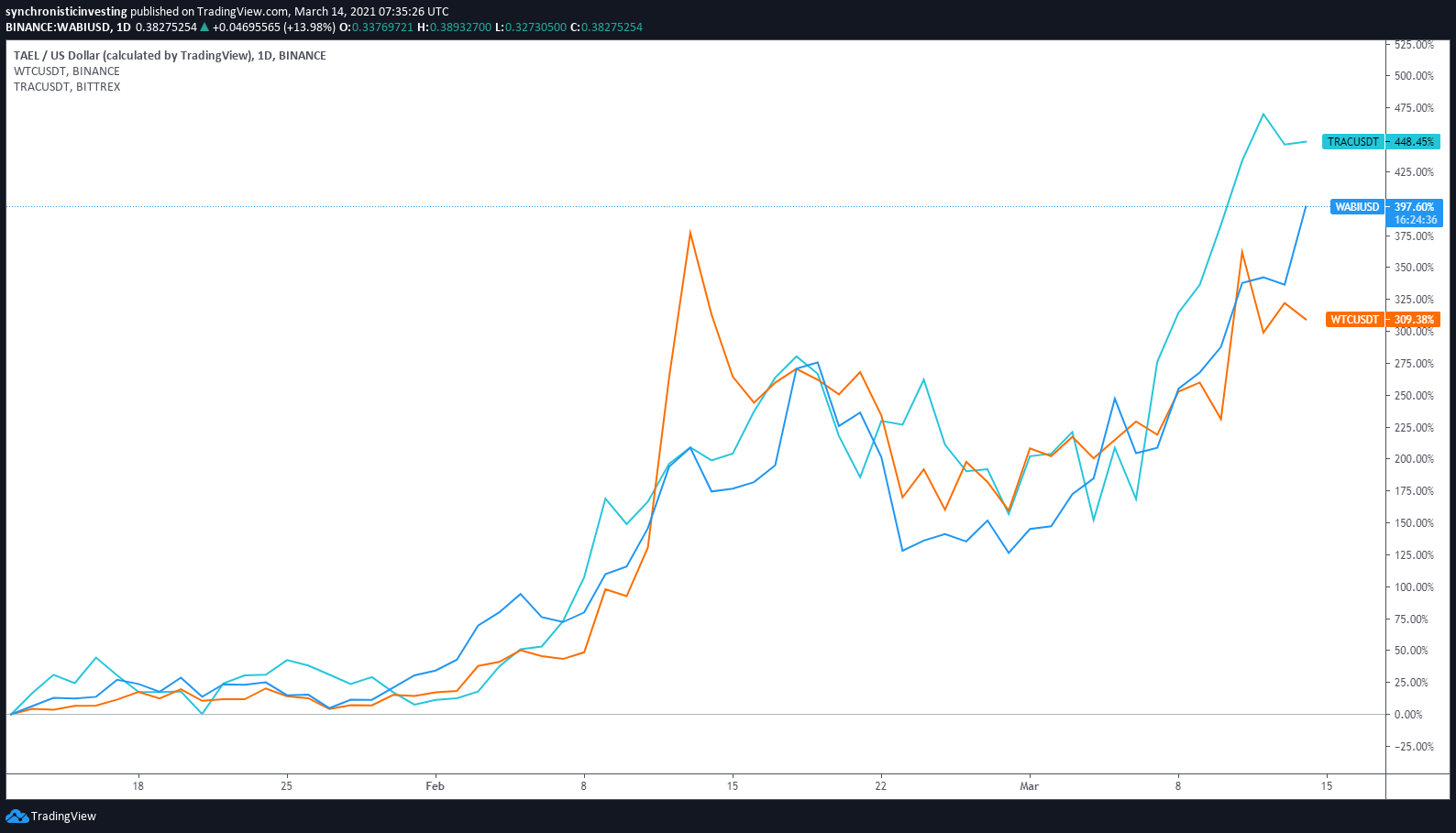Select the orange WTCUSDT series label
This screenshot has height=833, width=1456.
click(x=1354, y=320)
